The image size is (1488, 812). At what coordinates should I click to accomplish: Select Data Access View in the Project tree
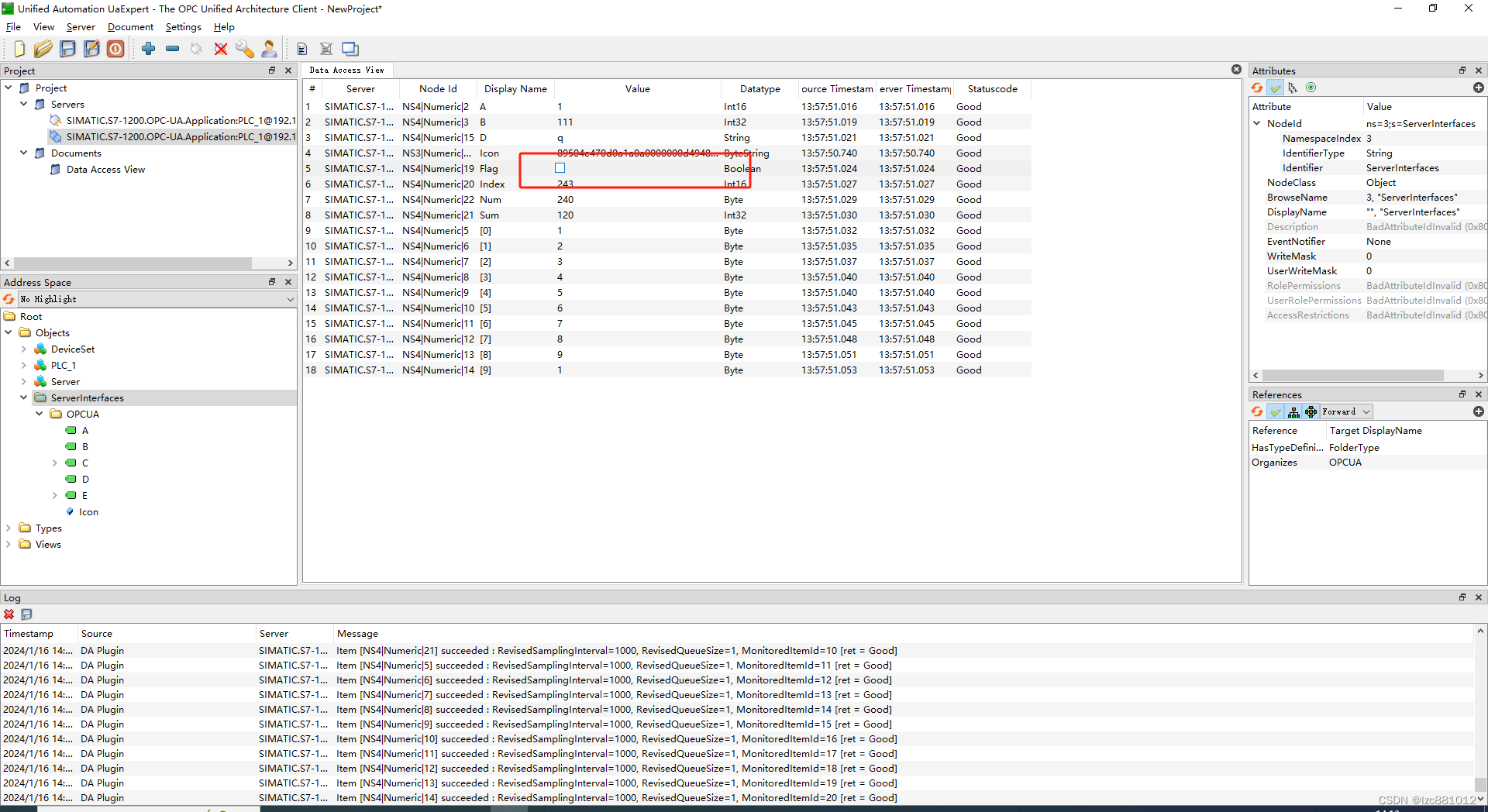click(105, 169)
